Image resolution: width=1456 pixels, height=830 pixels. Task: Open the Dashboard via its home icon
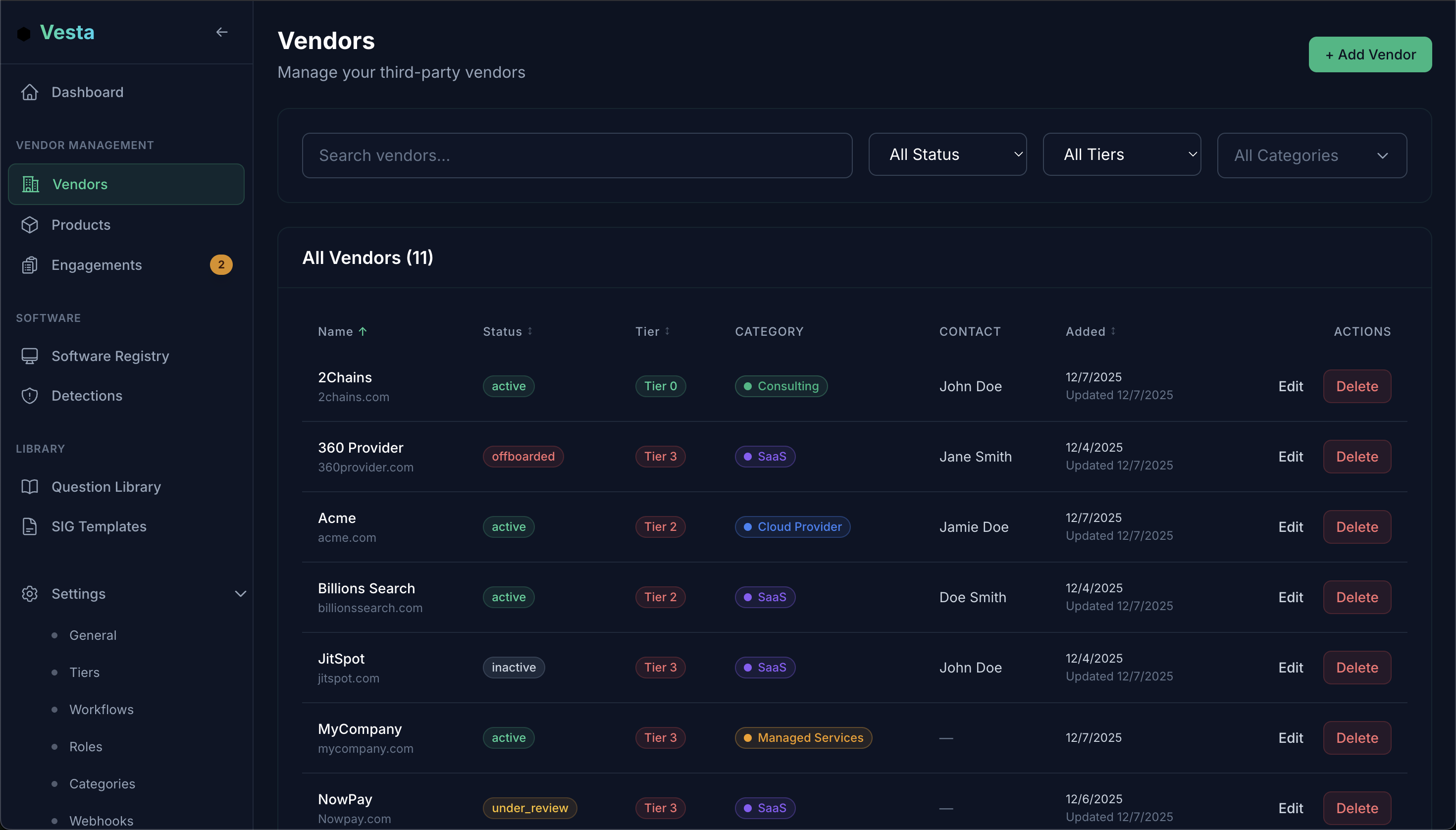[x=29, y=92]
